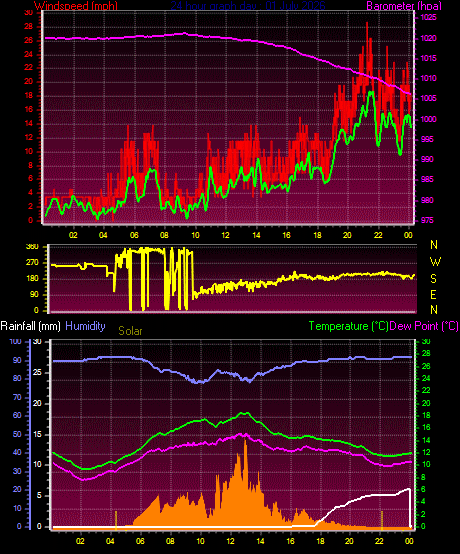The image size is (460, 554).
Task: Click the S compass label
Action: [x=434, y=279]
